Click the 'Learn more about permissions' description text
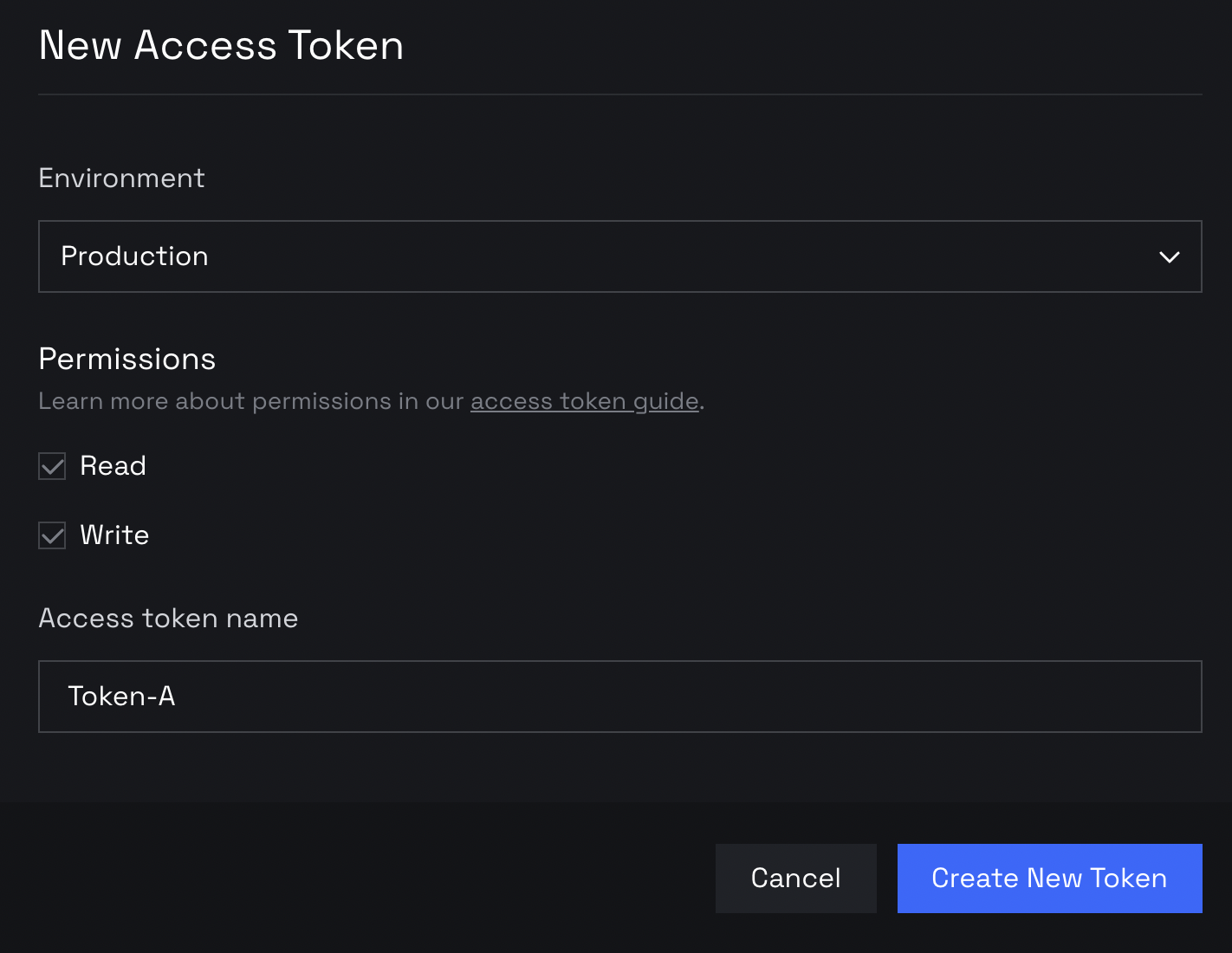The height and width of the screenshot is (953, 1232). [x=251, y=401]
